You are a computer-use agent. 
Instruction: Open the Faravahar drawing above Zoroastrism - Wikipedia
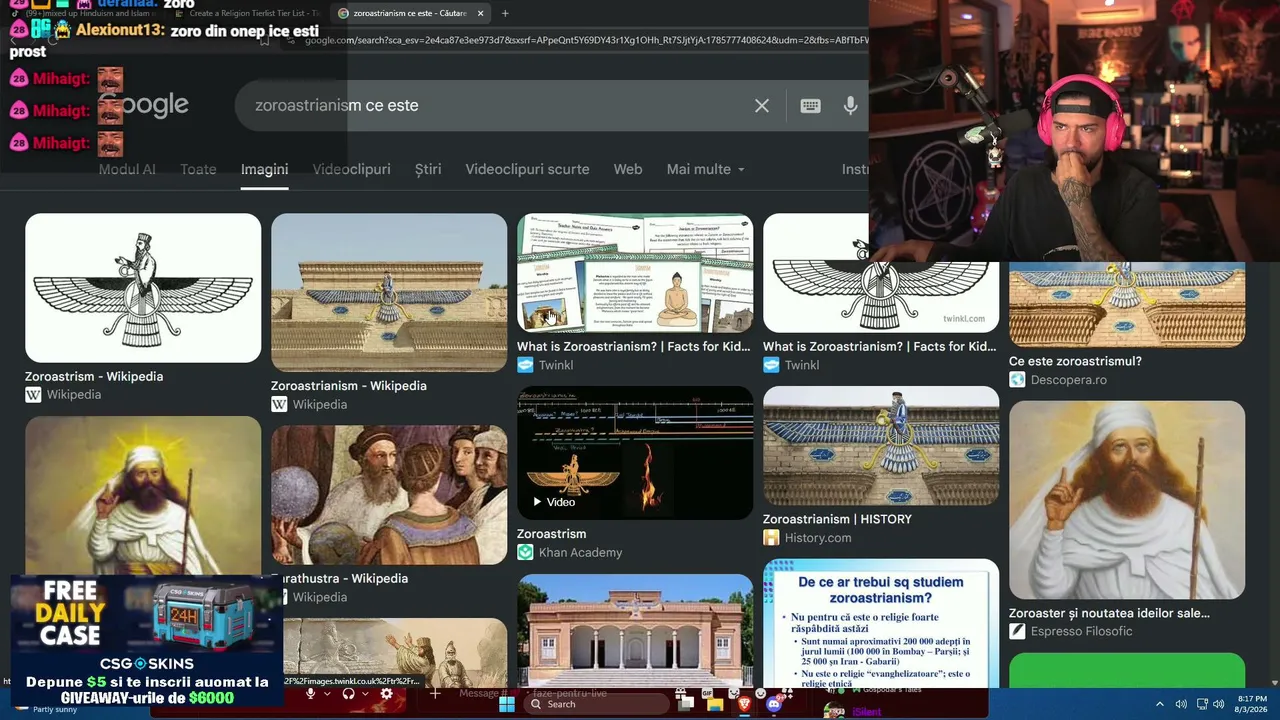coord(143,288)
